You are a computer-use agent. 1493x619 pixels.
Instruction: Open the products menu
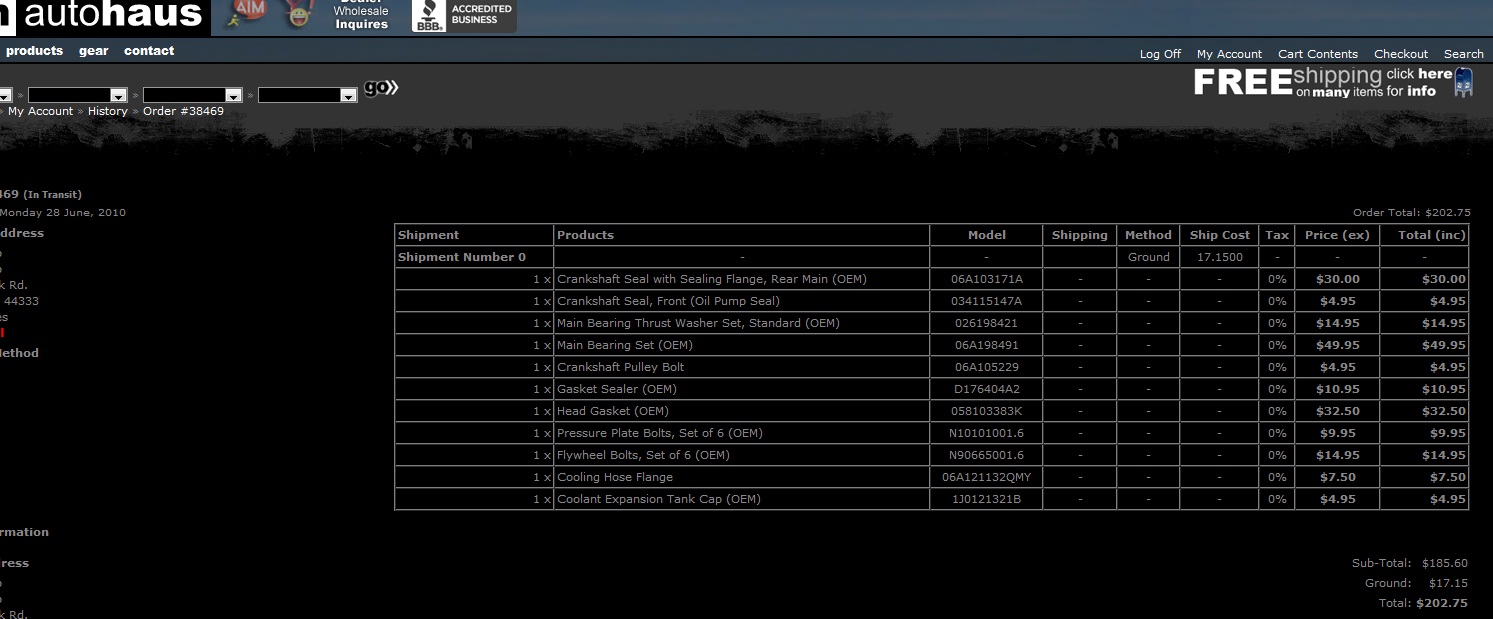point(34,51)
